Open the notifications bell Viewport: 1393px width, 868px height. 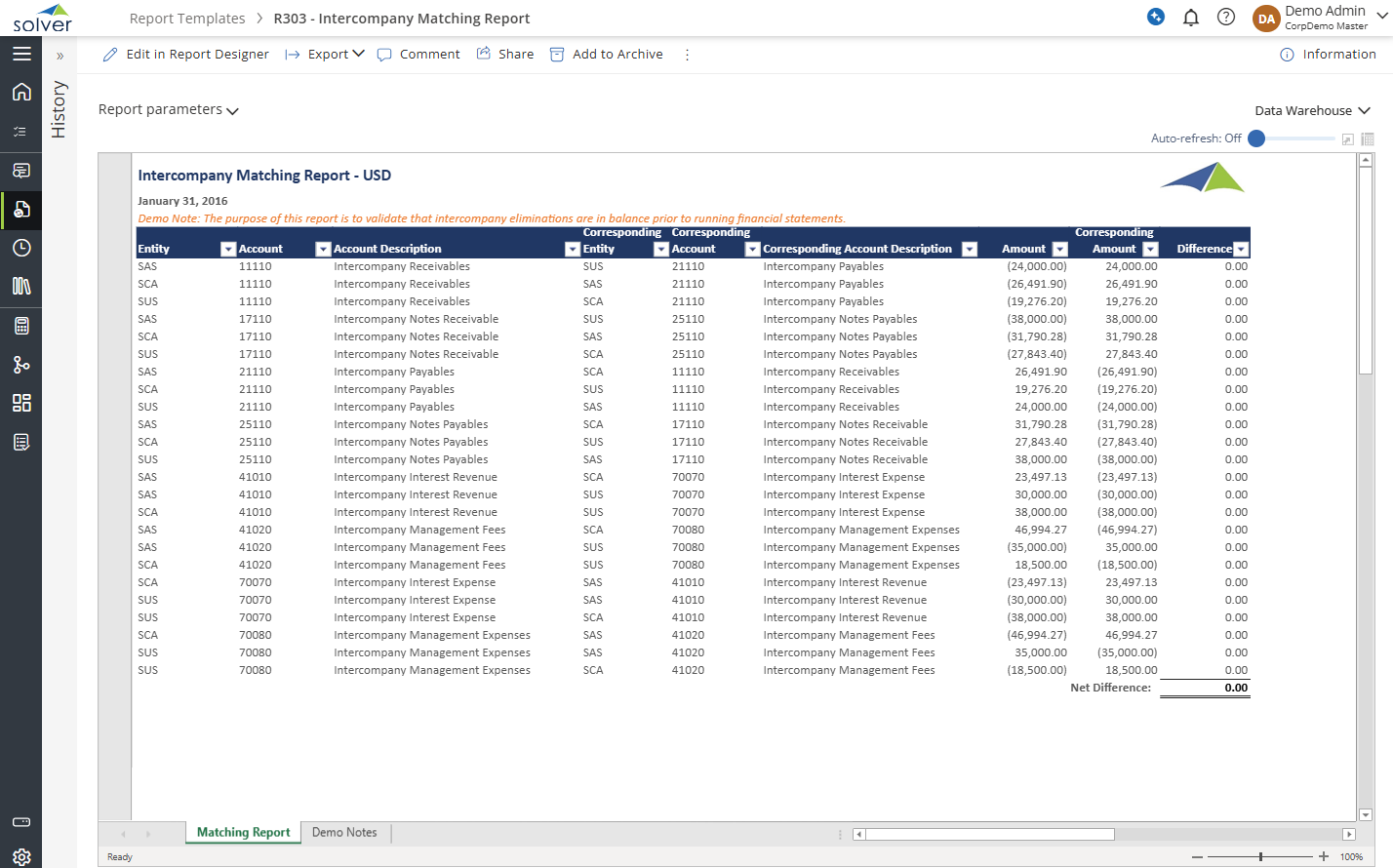[1190, 18]
